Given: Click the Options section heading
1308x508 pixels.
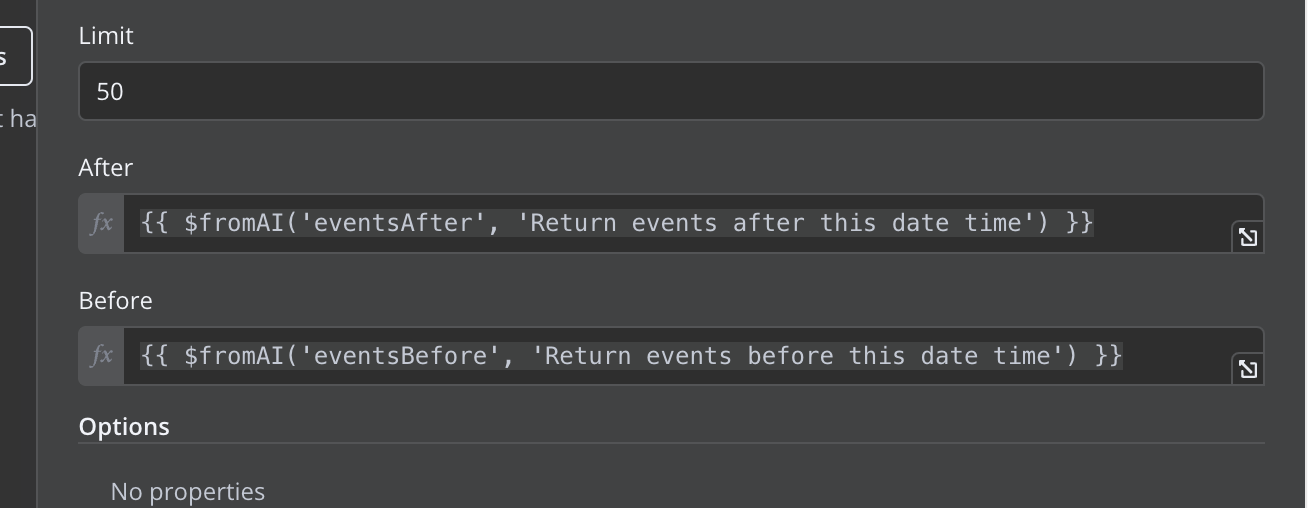Looking at the screenshot, I should (x=124, y=427).
